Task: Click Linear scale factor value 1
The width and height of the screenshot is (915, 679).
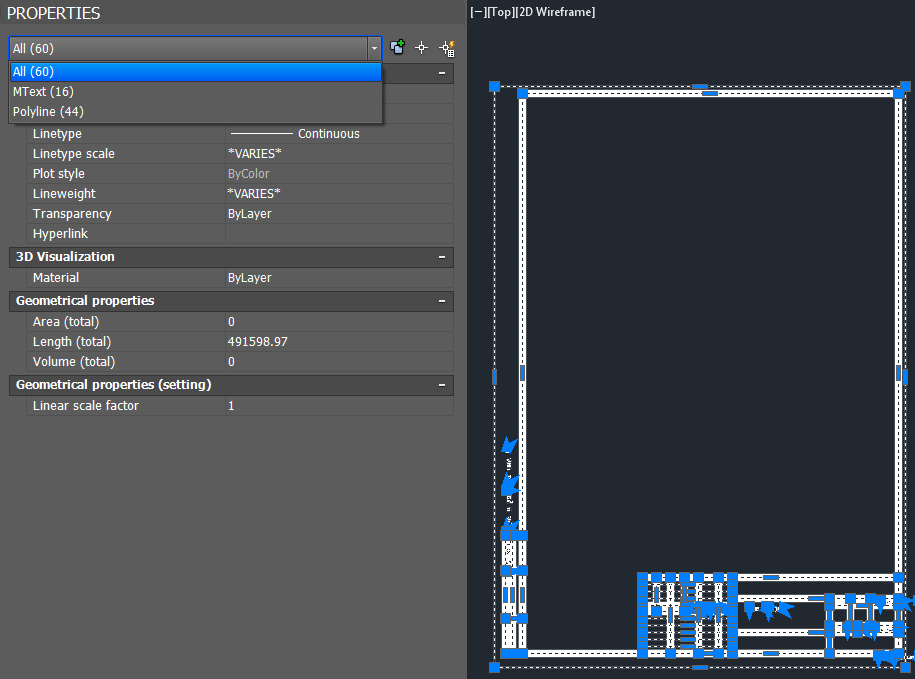Action: [339, 405]
